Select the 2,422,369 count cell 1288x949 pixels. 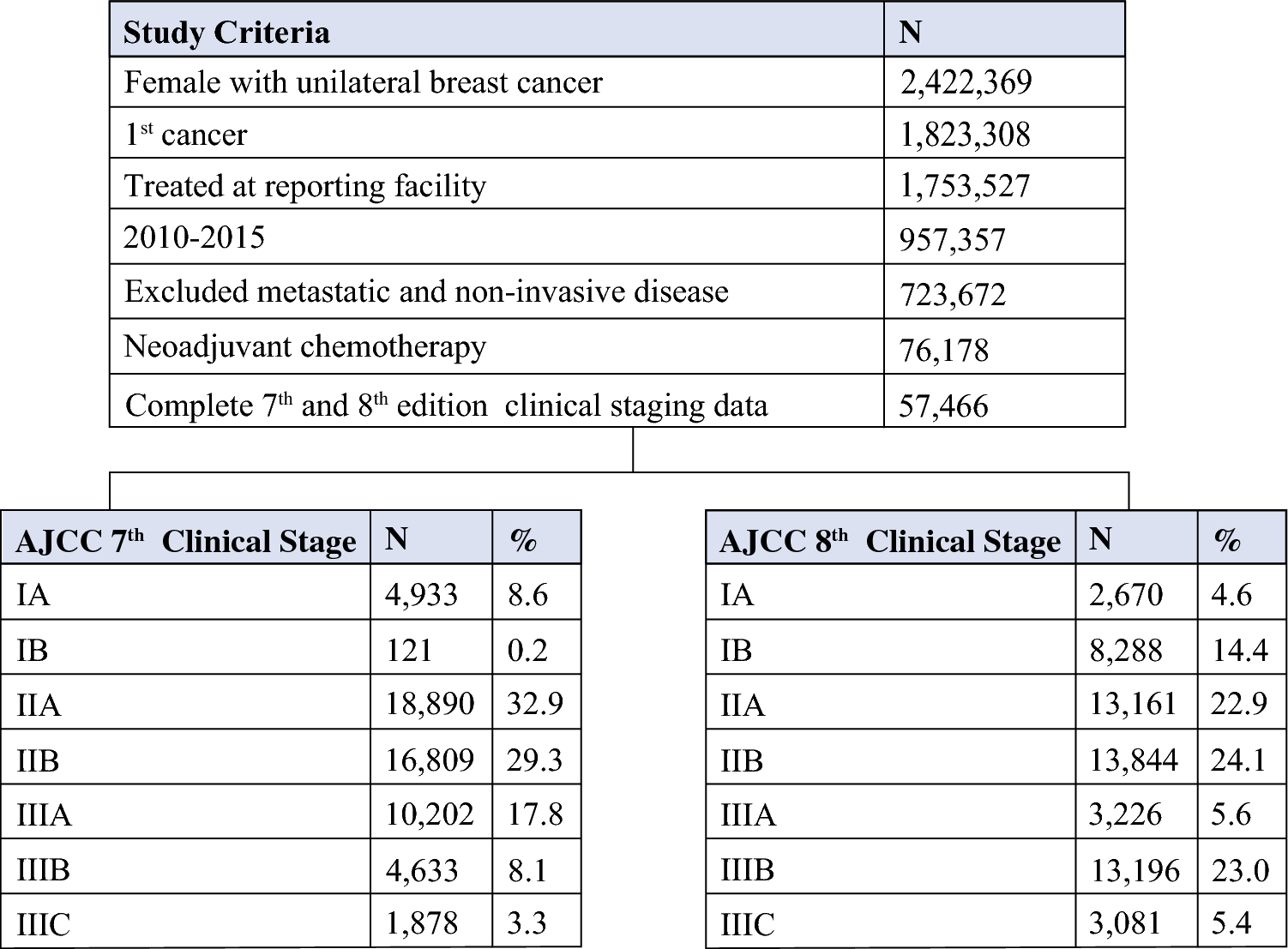point(966,82)
